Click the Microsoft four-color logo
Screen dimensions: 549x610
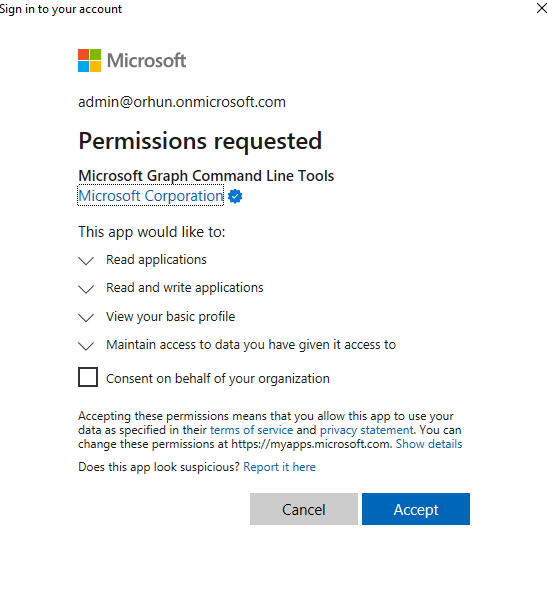coord(89,61)
